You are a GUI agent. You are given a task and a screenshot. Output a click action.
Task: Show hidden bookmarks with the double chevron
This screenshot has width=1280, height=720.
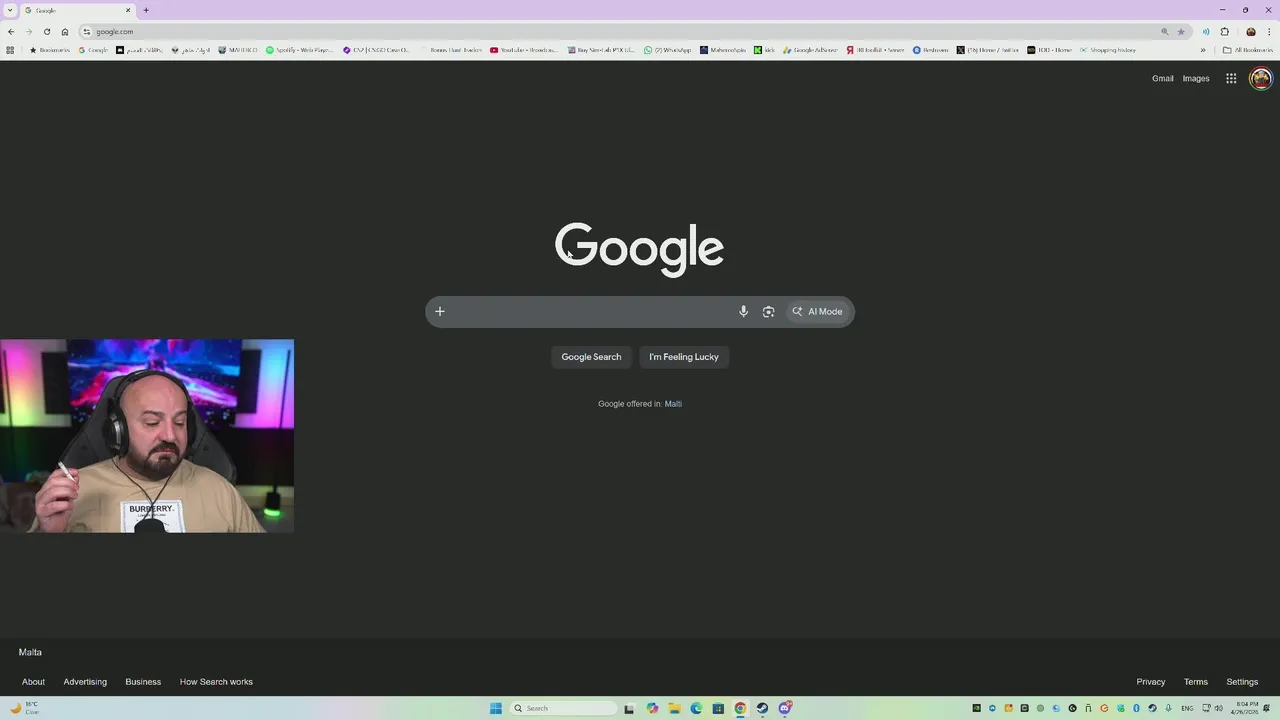(x=1203, y=50)
